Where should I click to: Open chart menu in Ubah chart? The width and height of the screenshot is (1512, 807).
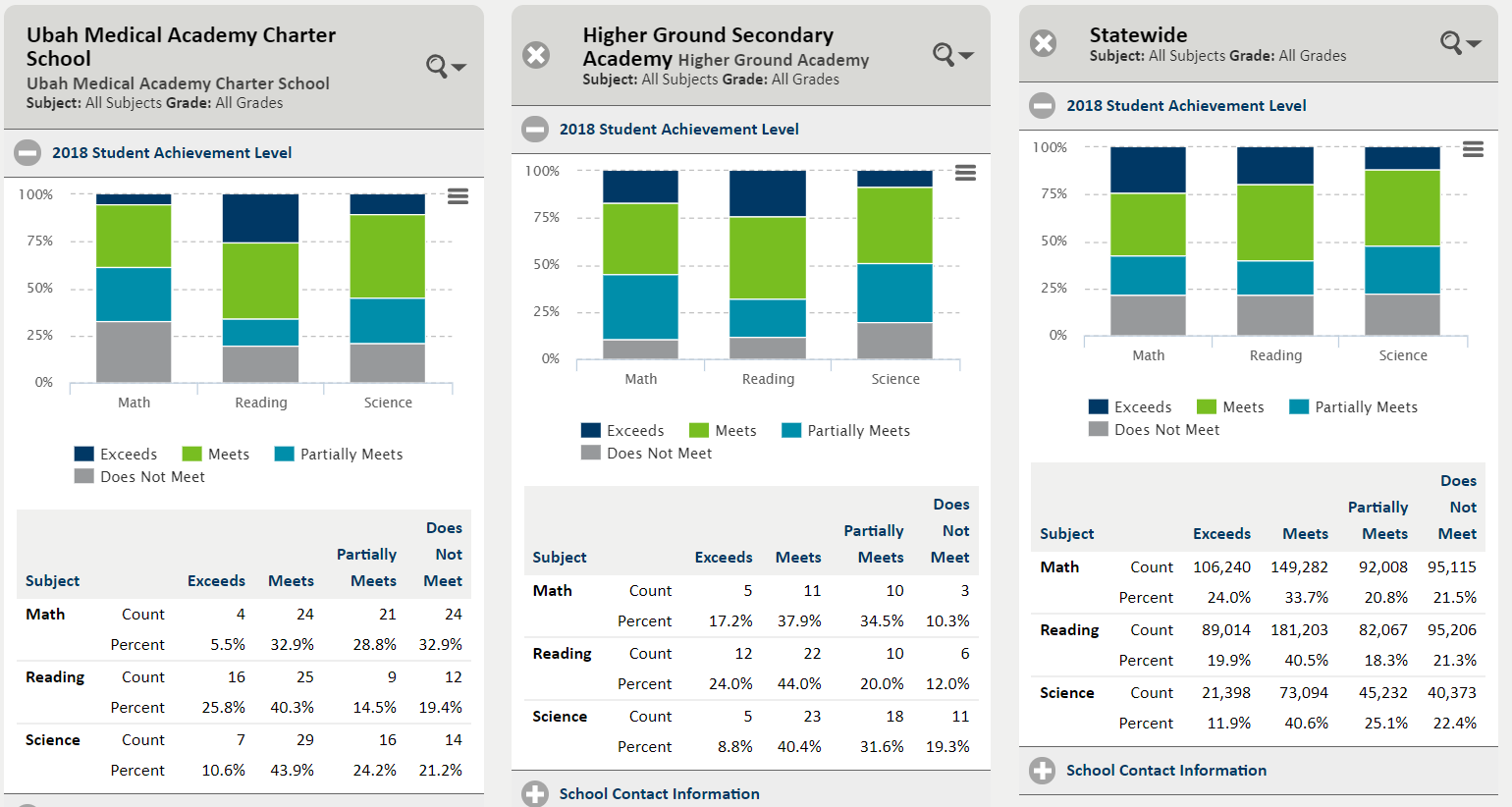pyautogui.click(x=458, y=196)
